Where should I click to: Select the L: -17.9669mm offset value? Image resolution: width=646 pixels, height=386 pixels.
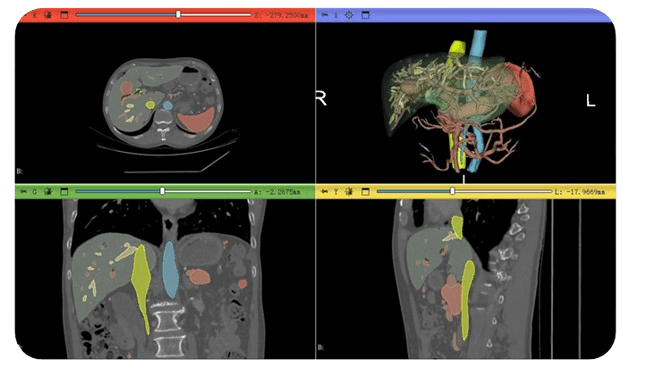pyautogui.click(x=580, y=192)
